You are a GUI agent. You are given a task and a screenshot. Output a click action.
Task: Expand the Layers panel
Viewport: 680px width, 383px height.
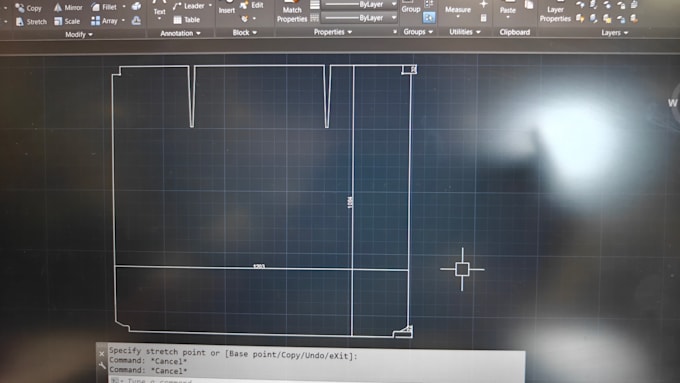615,33
